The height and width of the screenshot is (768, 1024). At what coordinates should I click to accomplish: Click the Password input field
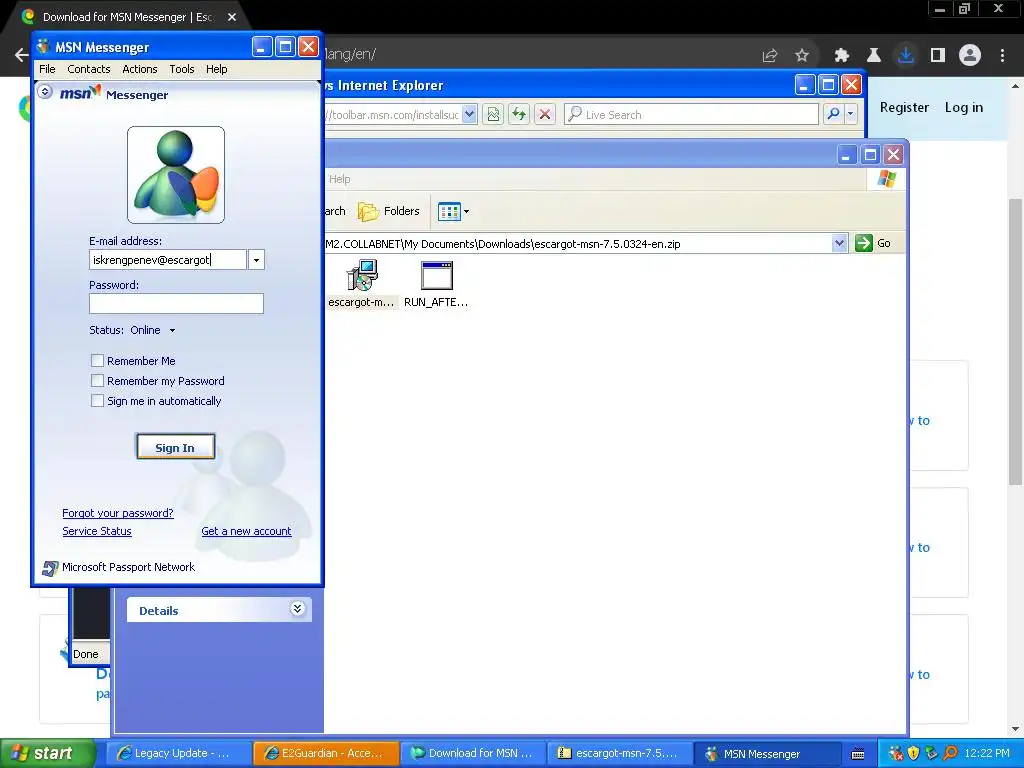[176, 304]
